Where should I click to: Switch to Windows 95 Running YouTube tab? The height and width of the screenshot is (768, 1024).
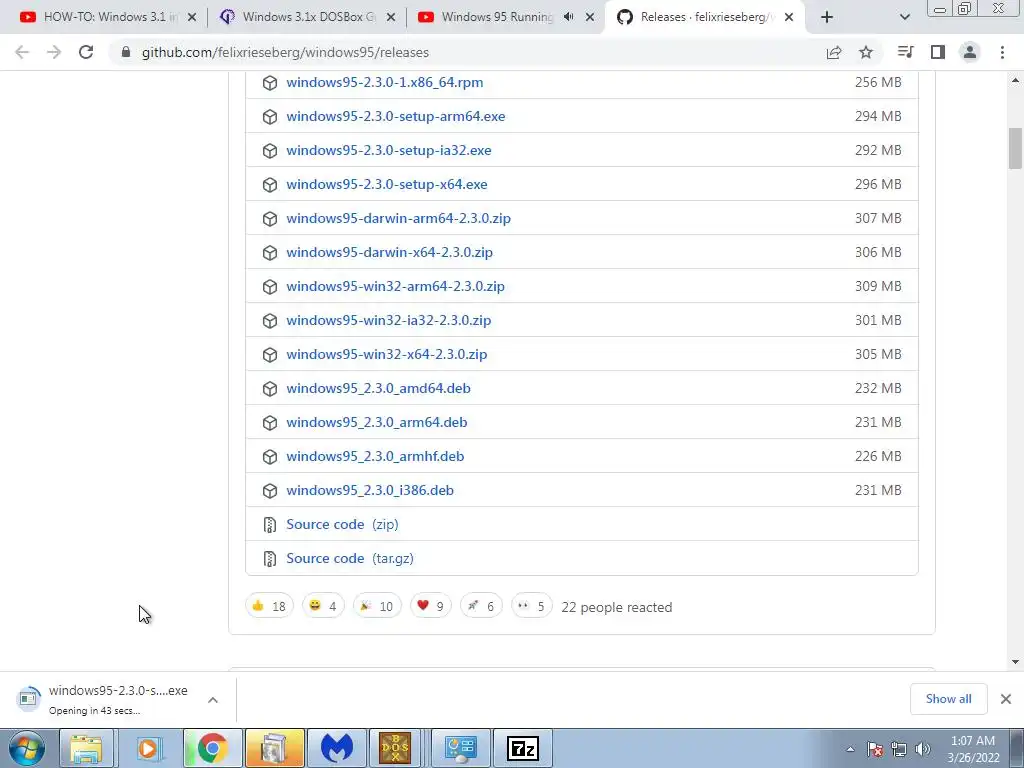point(506,17)
